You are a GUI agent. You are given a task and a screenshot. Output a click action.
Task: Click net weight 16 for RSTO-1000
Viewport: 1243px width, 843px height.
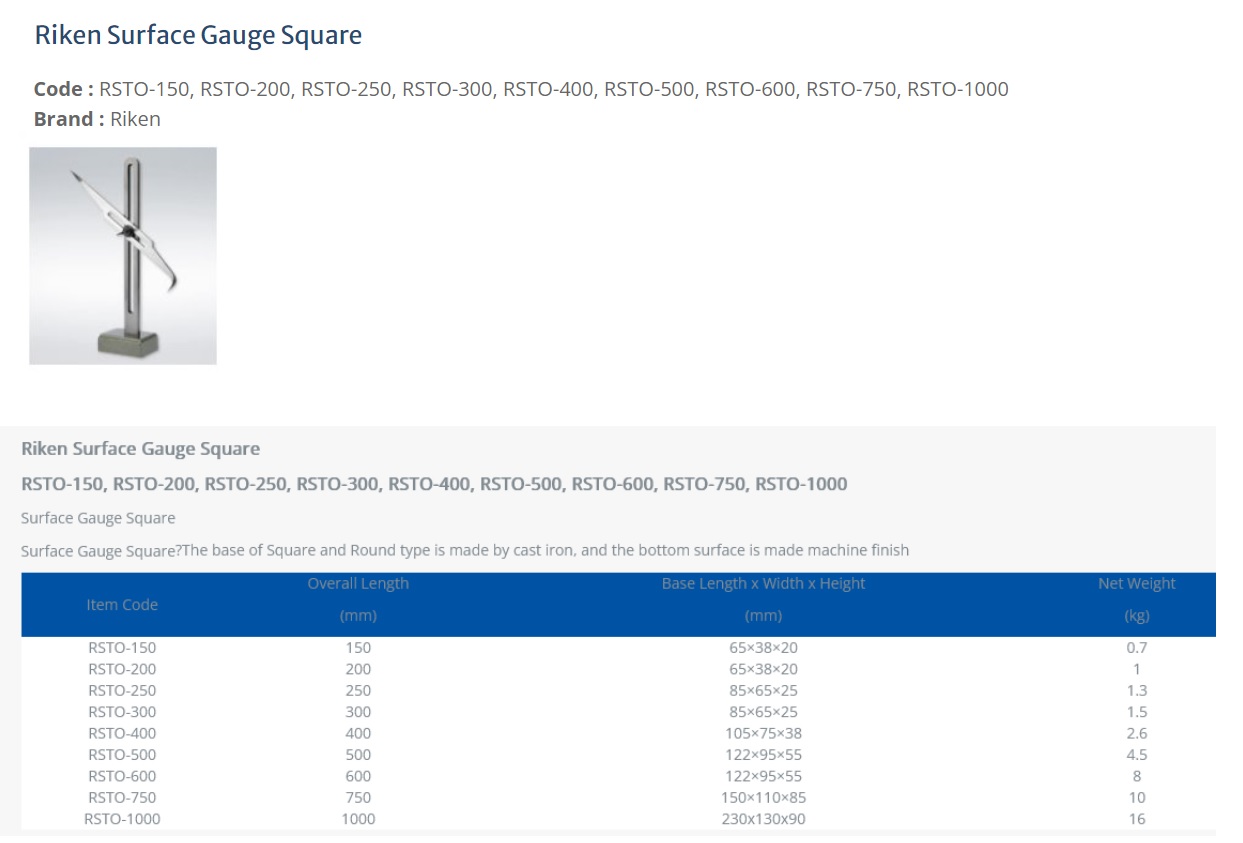tap(1137, 819)
